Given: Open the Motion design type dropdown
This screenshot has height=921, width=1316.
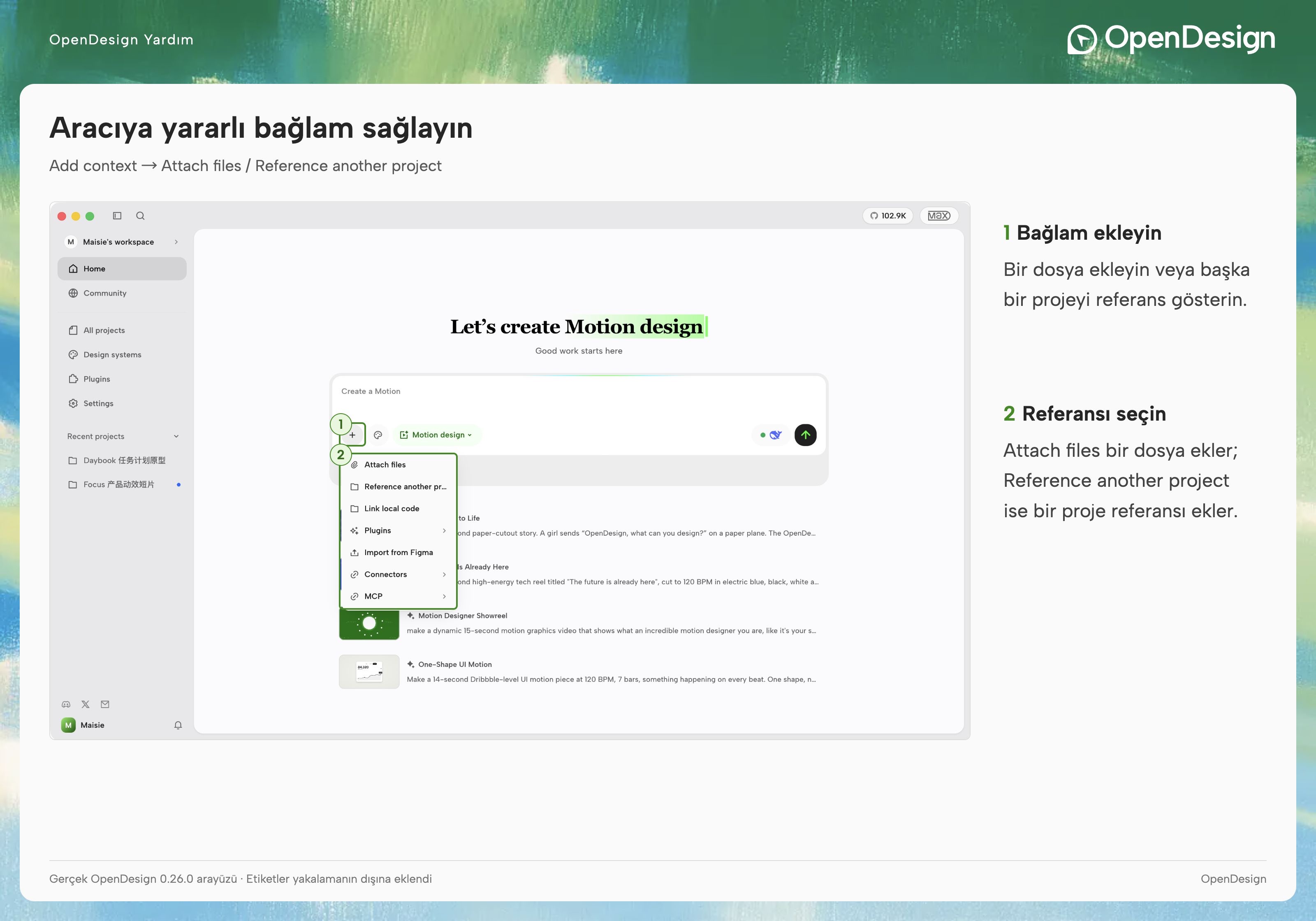Looking at the screenshot, I should pyautogui.click(x=436, y=435).
